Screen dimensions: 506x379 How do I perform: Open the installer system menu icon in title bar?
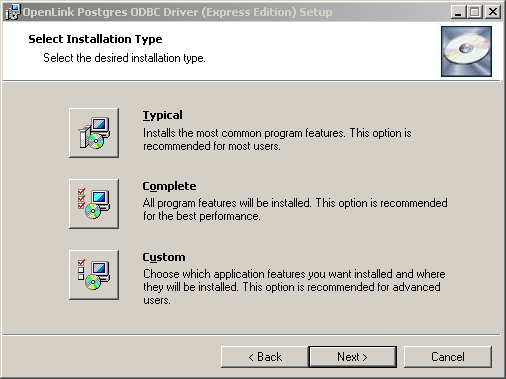point(13,12)
